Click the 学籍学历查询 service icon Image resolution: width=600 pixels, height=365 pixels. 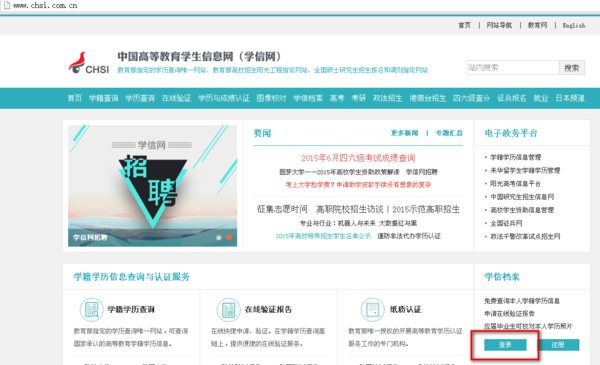pos(91,309)
